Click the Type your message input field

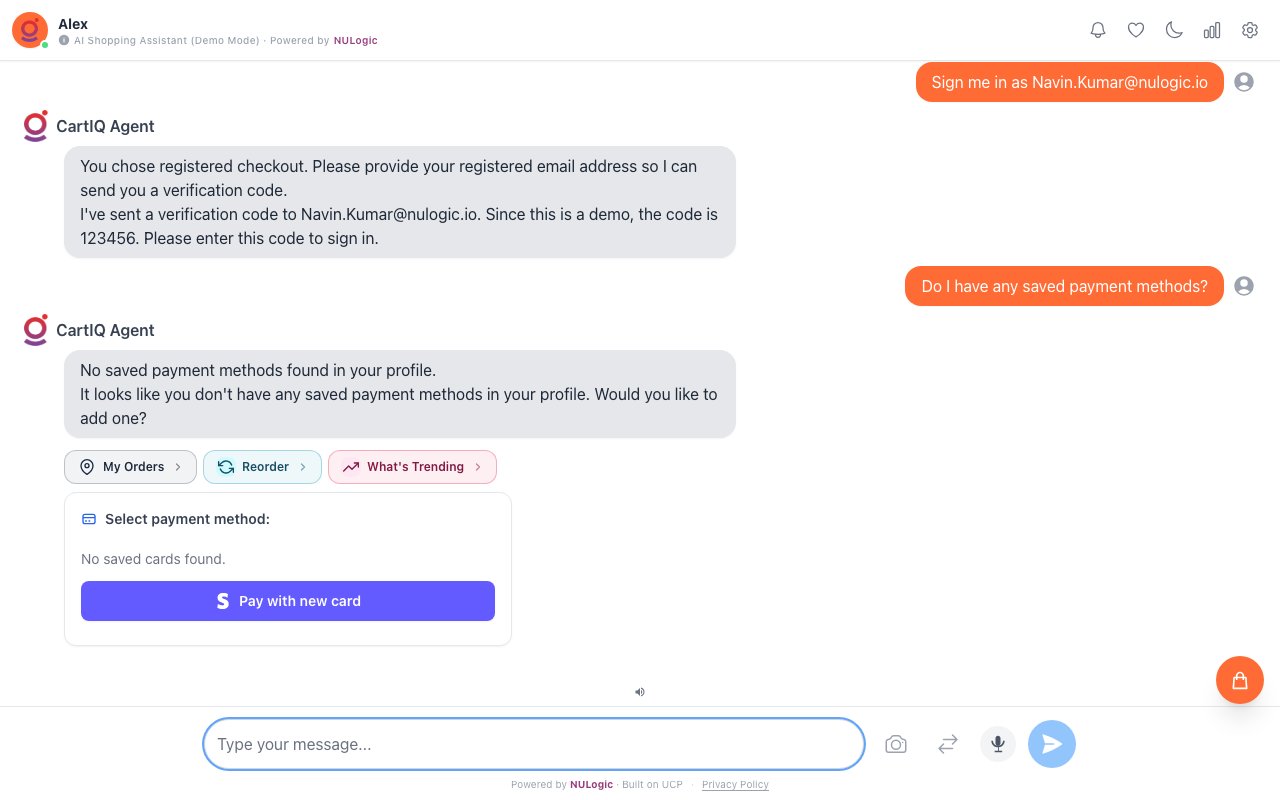click(x=533, y=744)
